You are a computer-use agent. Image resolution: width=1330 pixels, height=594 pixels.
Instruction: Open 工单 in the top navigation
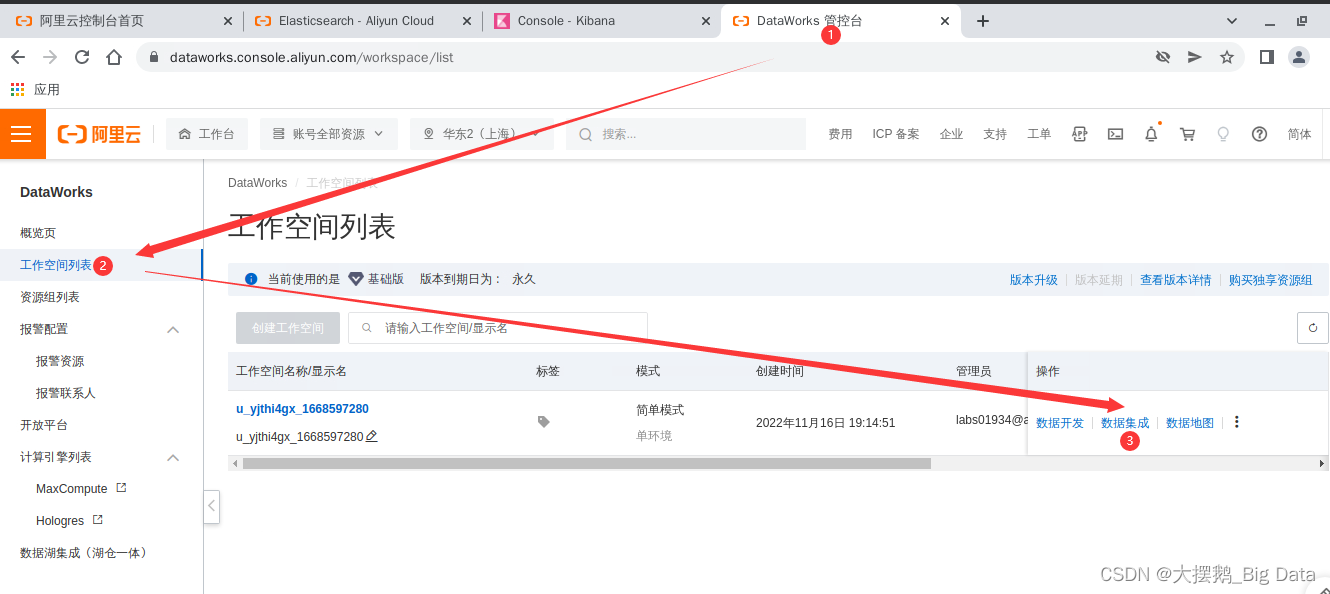pyautogui.click(x=1039, y=134)
